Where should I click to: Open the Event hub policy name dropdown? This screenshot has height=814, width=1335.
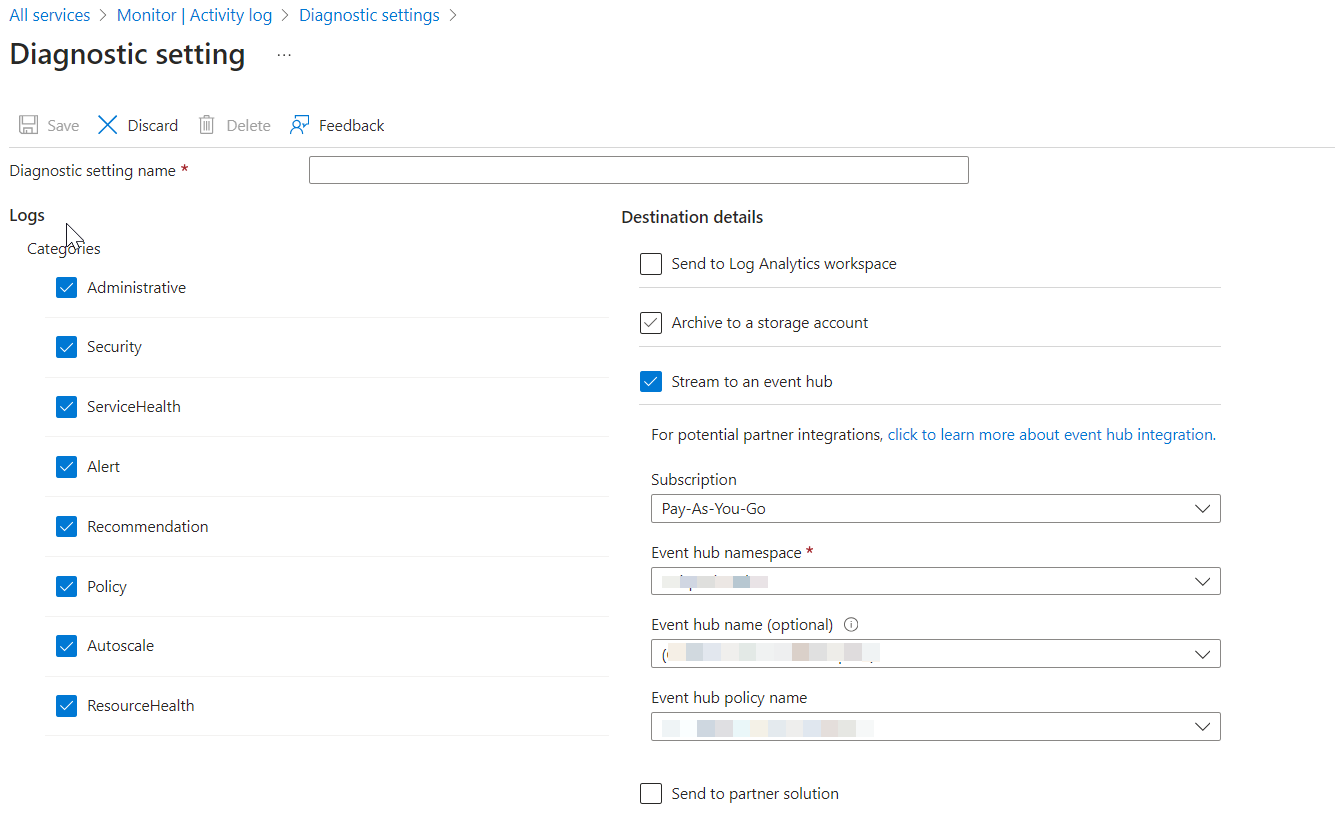tap(935, 727)
